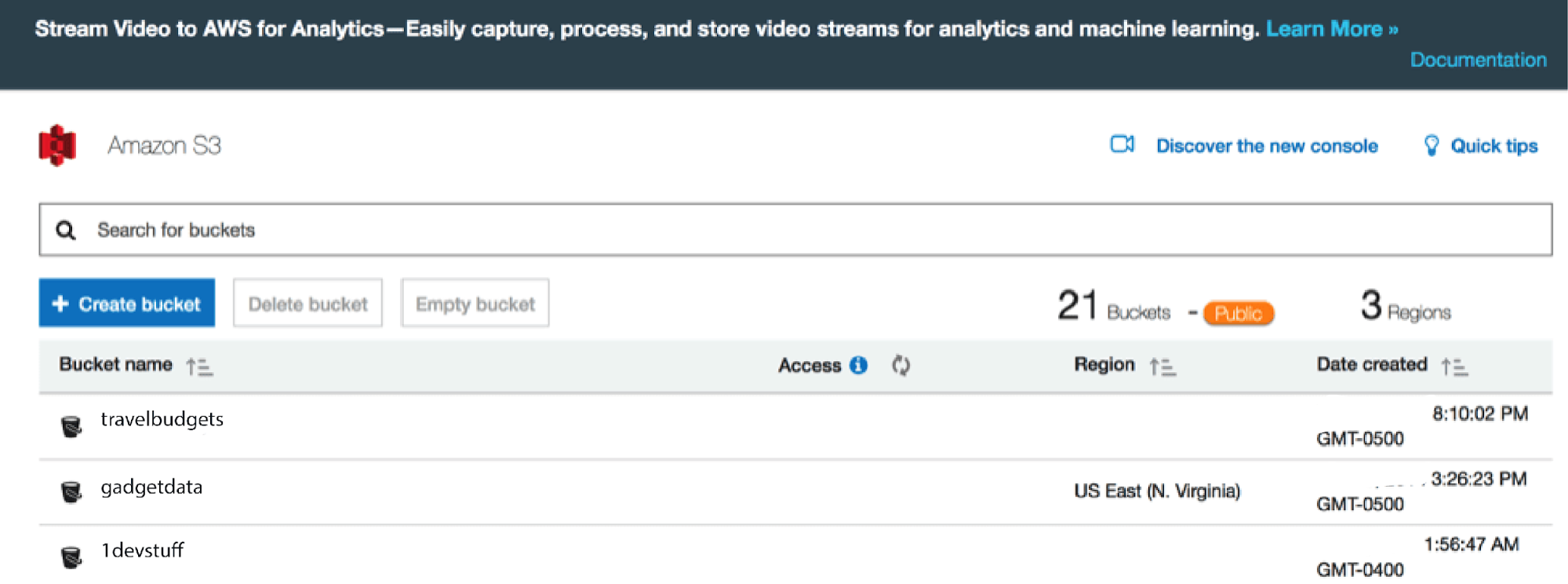Click the 3 Regions count
This screenshot has width=1568, height=584.
coord(1406,305)
